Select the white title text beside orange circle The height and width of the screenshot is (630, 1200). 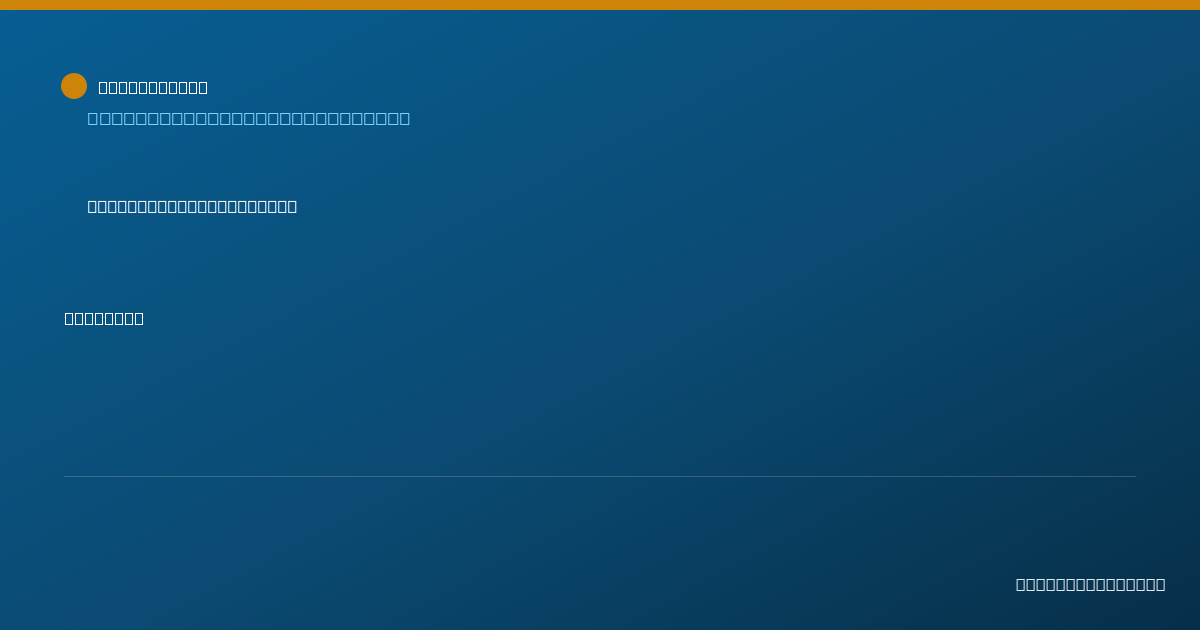pos(153,87)
